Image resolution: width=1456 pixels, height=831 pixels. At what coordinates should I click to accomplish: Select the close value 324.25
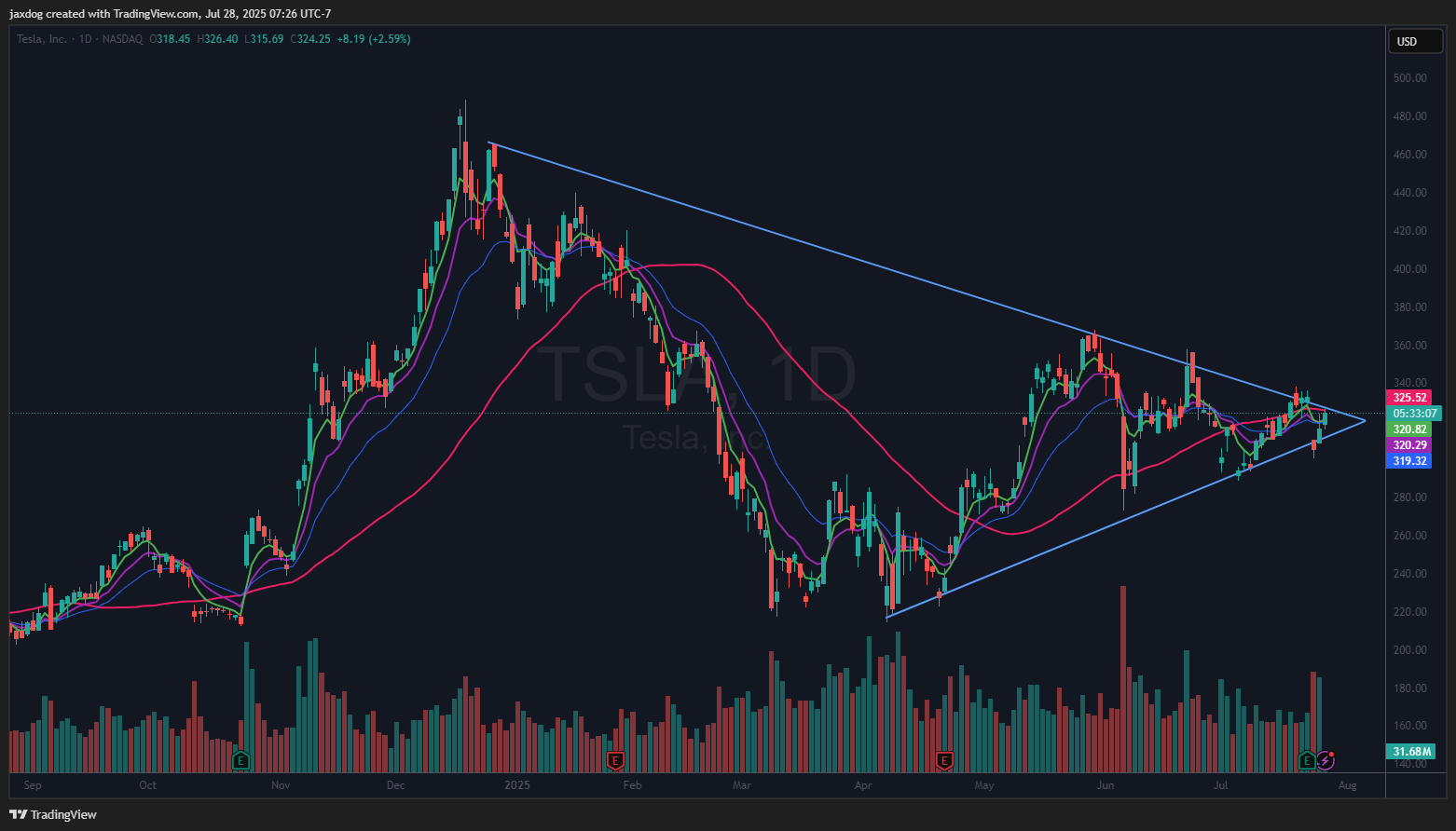click(x=314, y=39)
